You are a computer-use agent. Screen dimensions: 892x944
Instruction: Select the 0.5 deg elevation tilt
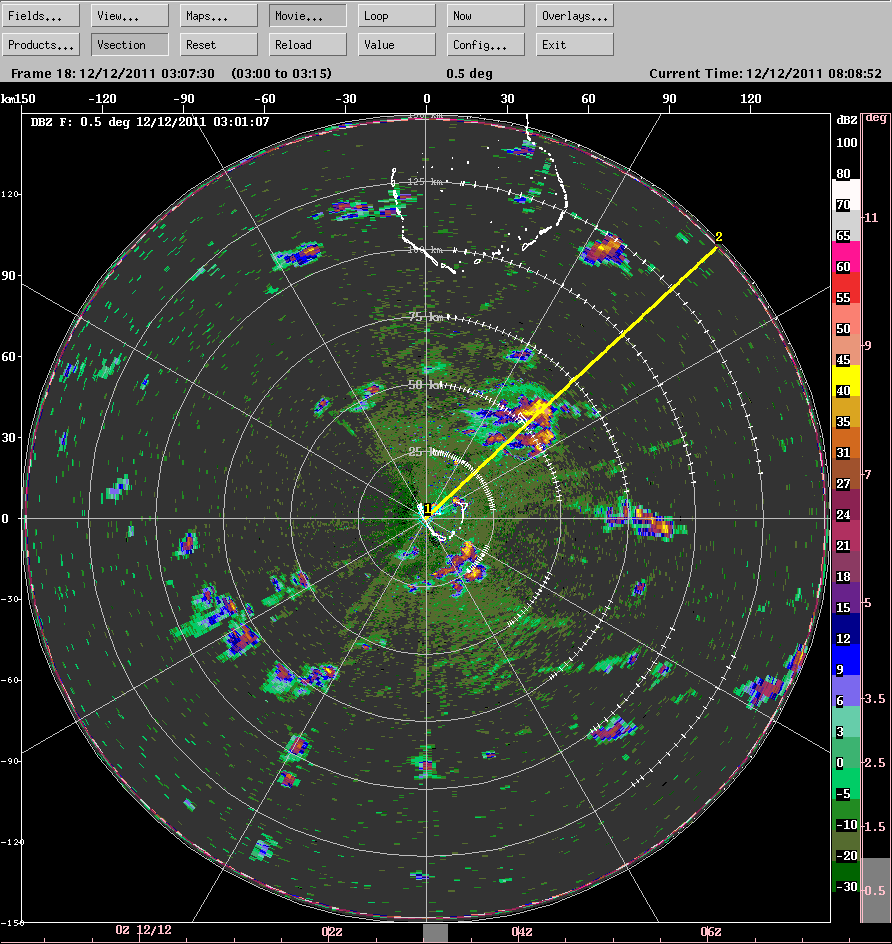tap(875, 890)
